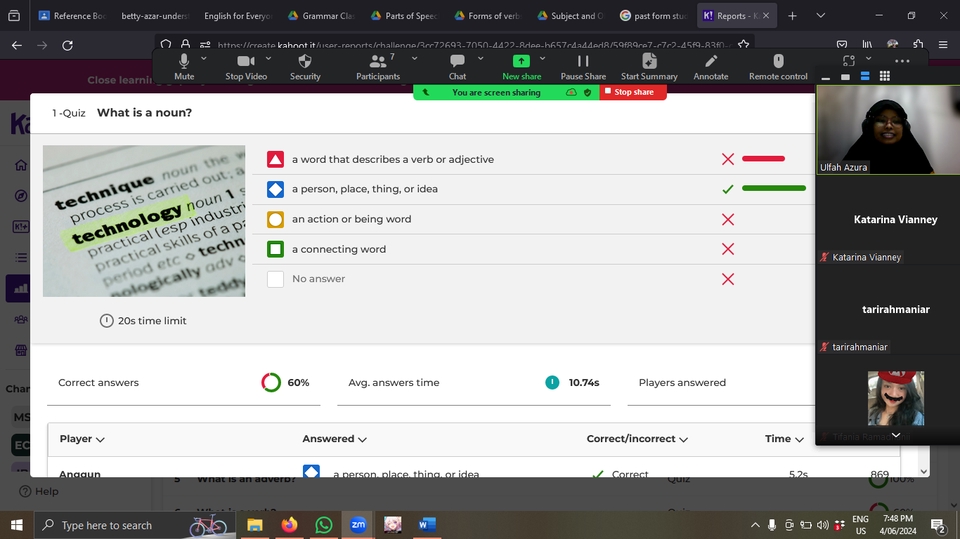Select the red triangle answer icon
The width and height of the screenshot is (960, 539).
(x=276, y=159)
